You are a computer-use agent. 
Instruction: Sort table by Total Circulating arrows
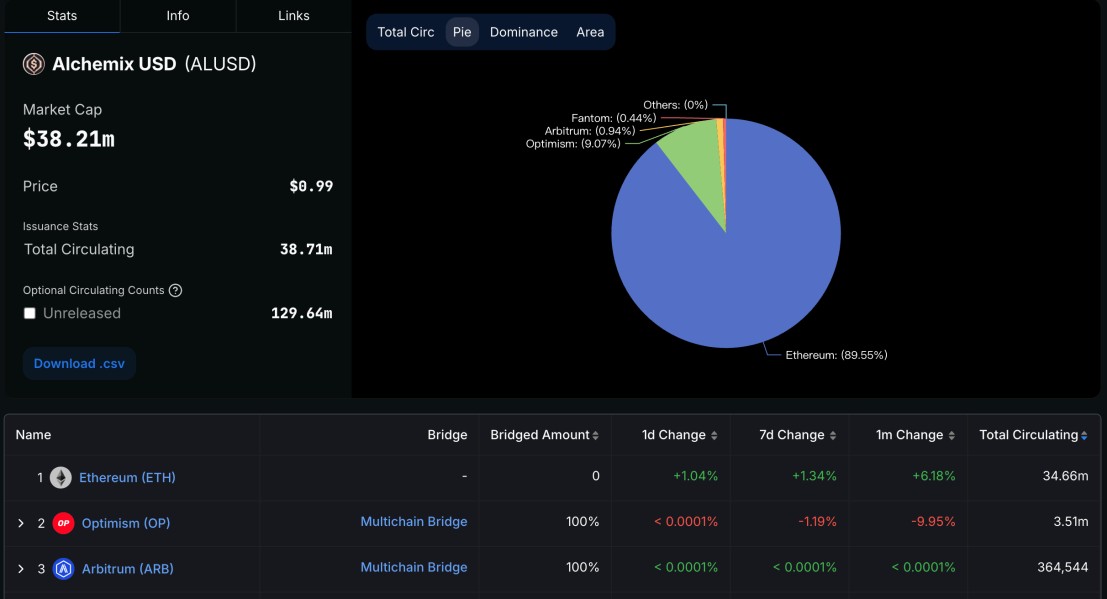1084,436
